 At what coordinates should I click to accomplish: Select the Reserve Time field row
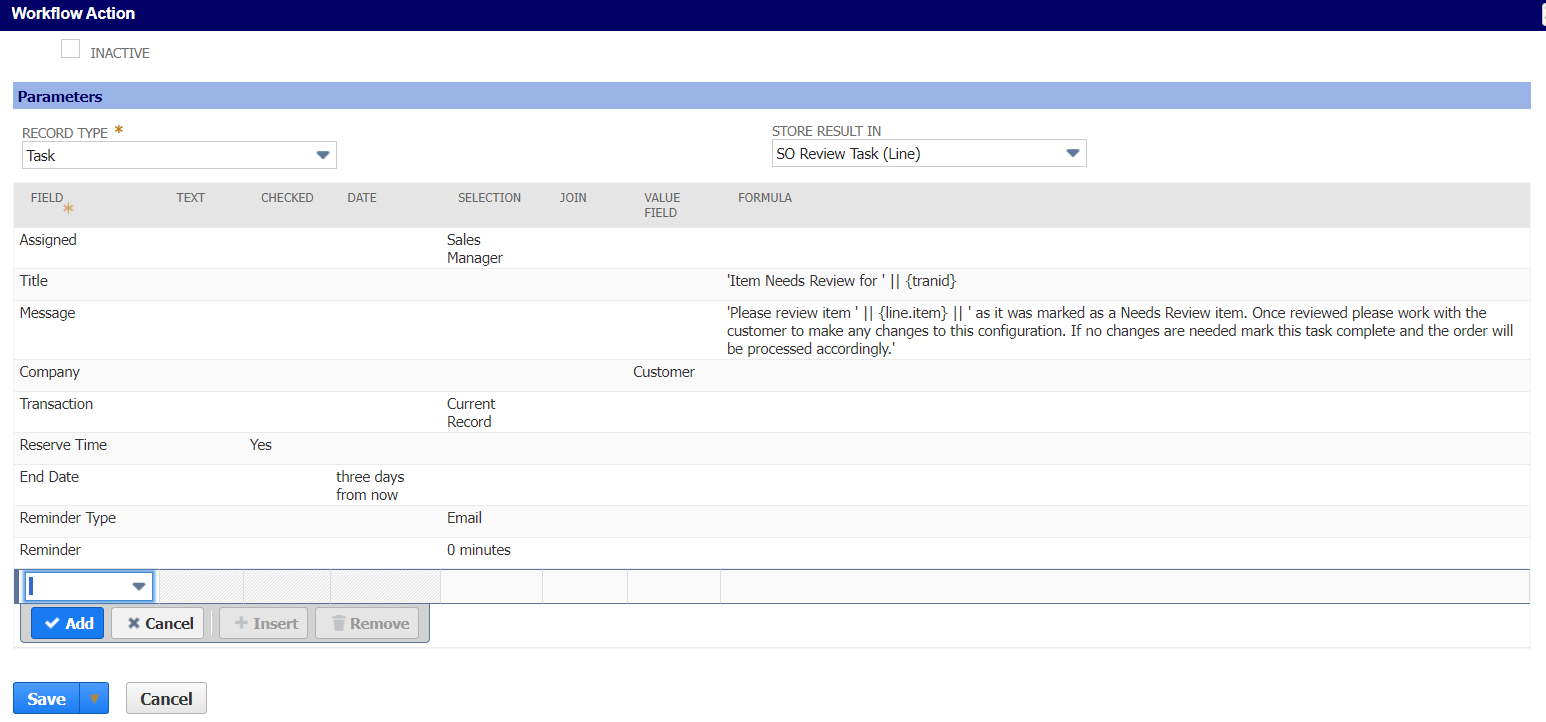772,448
